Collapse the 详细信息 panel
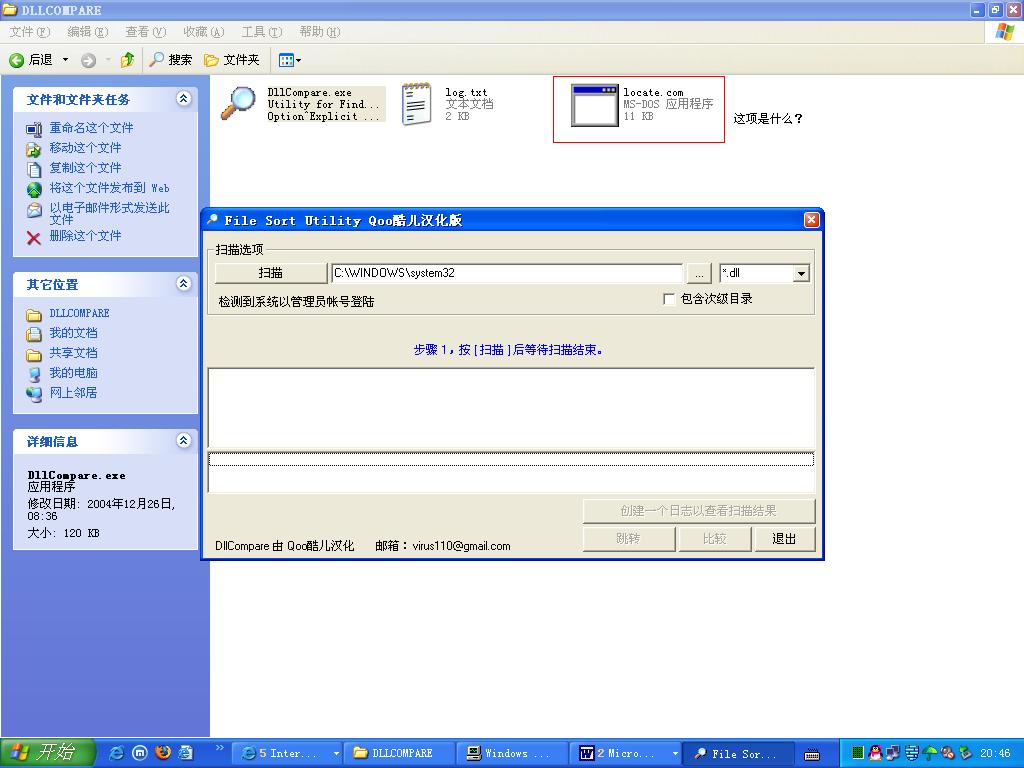 [x=184, y=441]
